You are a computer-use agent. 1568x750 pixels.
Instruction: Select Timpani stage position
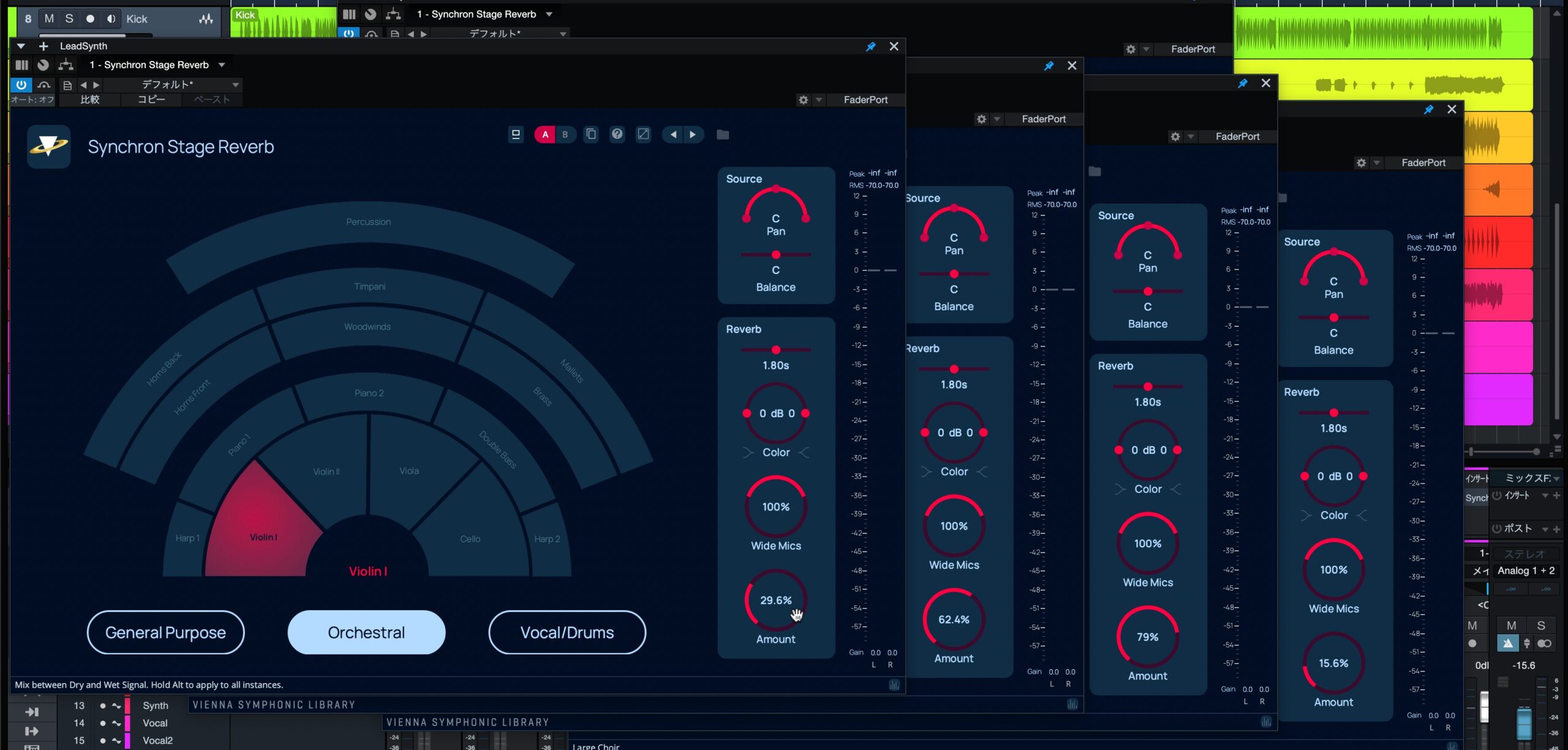point(369,287)
